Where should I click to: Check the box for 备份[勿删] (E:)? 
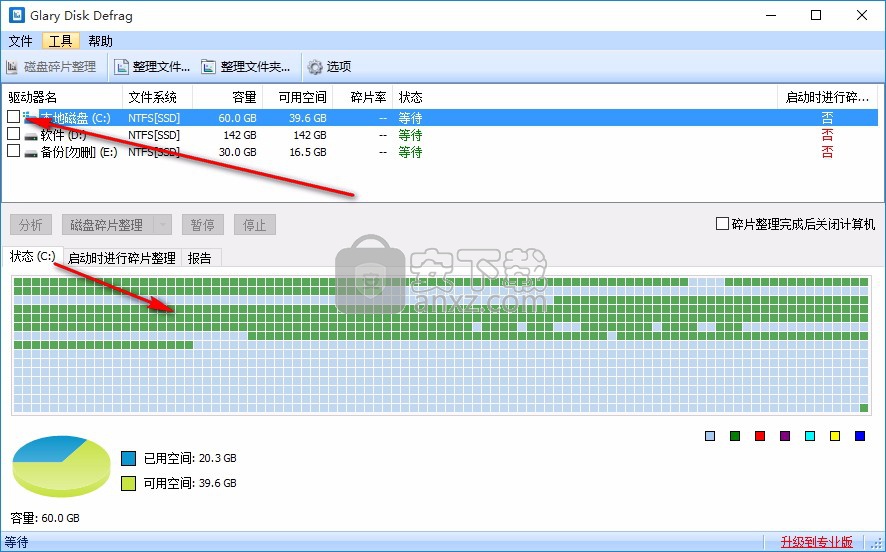click(x=14, y=151)
